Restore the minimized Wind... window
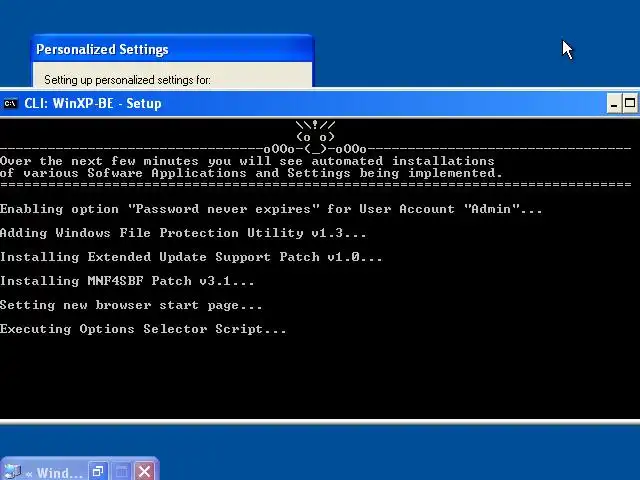Screen dimensions: 640x480 (x=98, y=472)
